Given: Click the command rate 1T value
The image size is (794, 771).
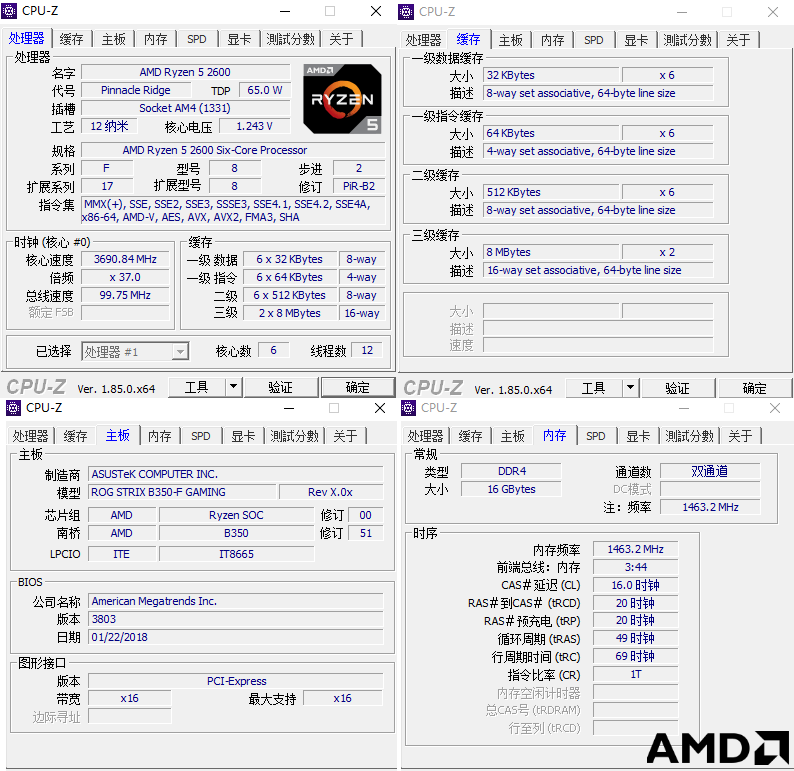Looking at the screenshot, I should [636, 674].
